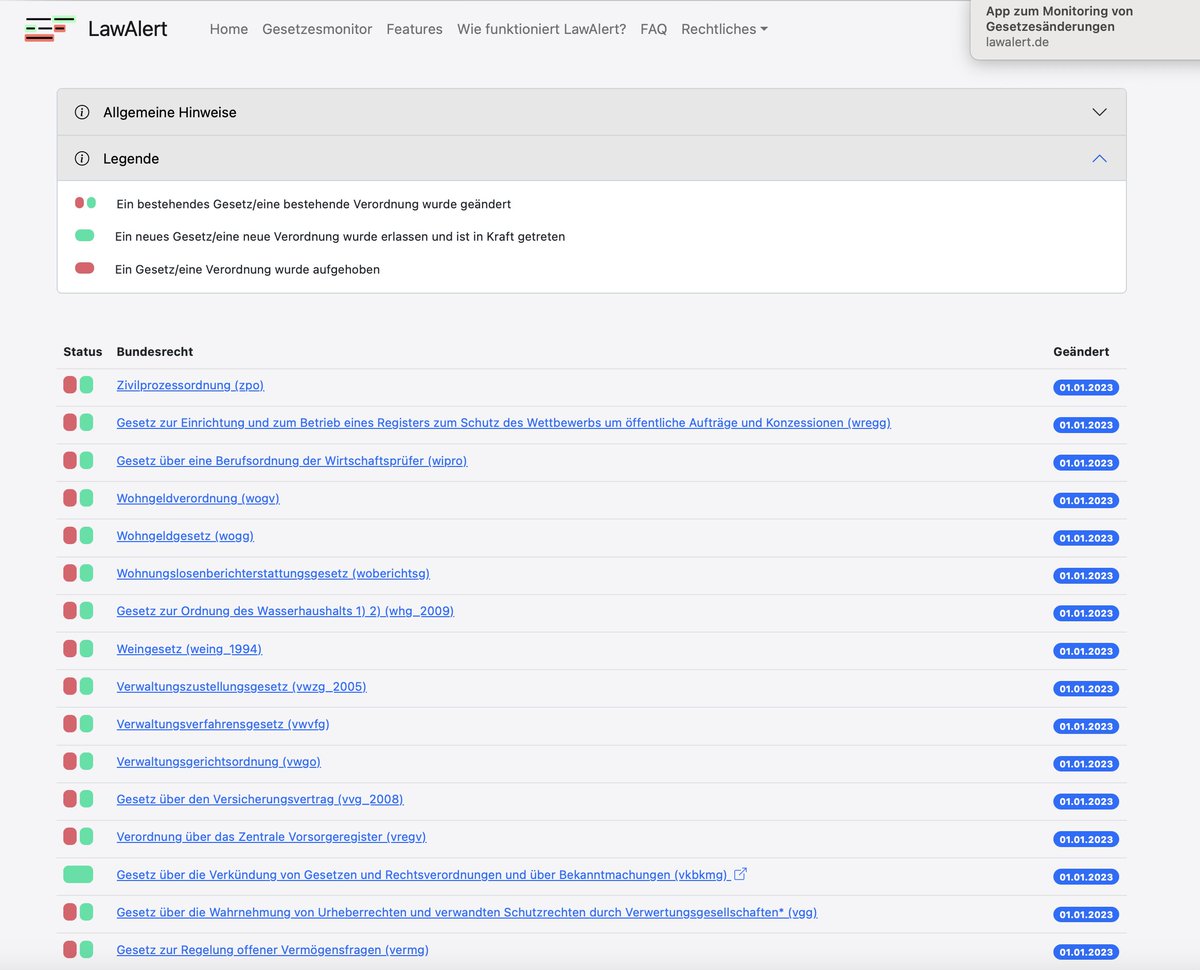Click legend text about neues Gesetz erlassen
This screenshot has width=1200, height=970.
pos(340,237)
